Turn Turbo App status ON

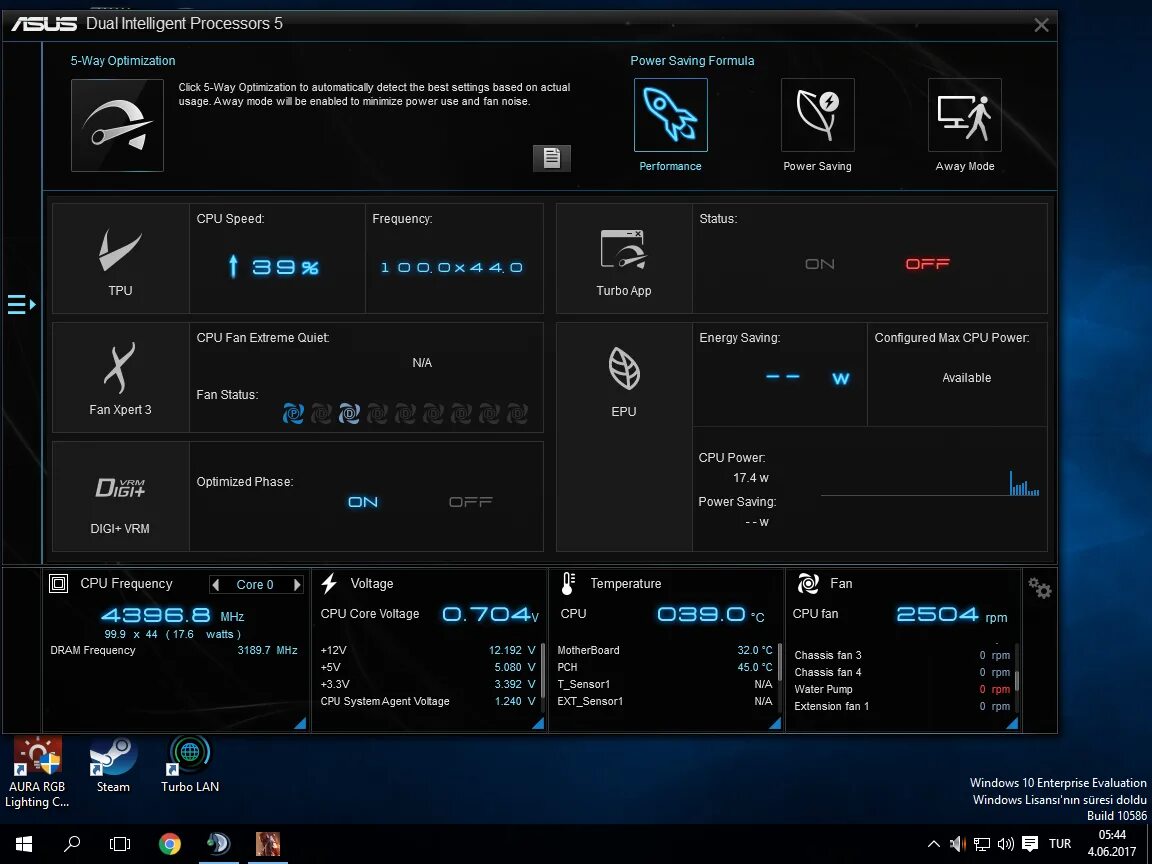point(820,264)
